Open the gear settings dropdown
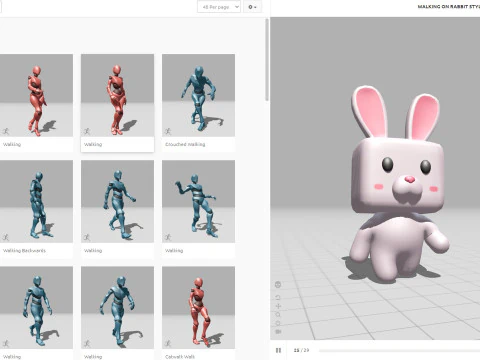This screenshot has height=360, width=480. 252,7
